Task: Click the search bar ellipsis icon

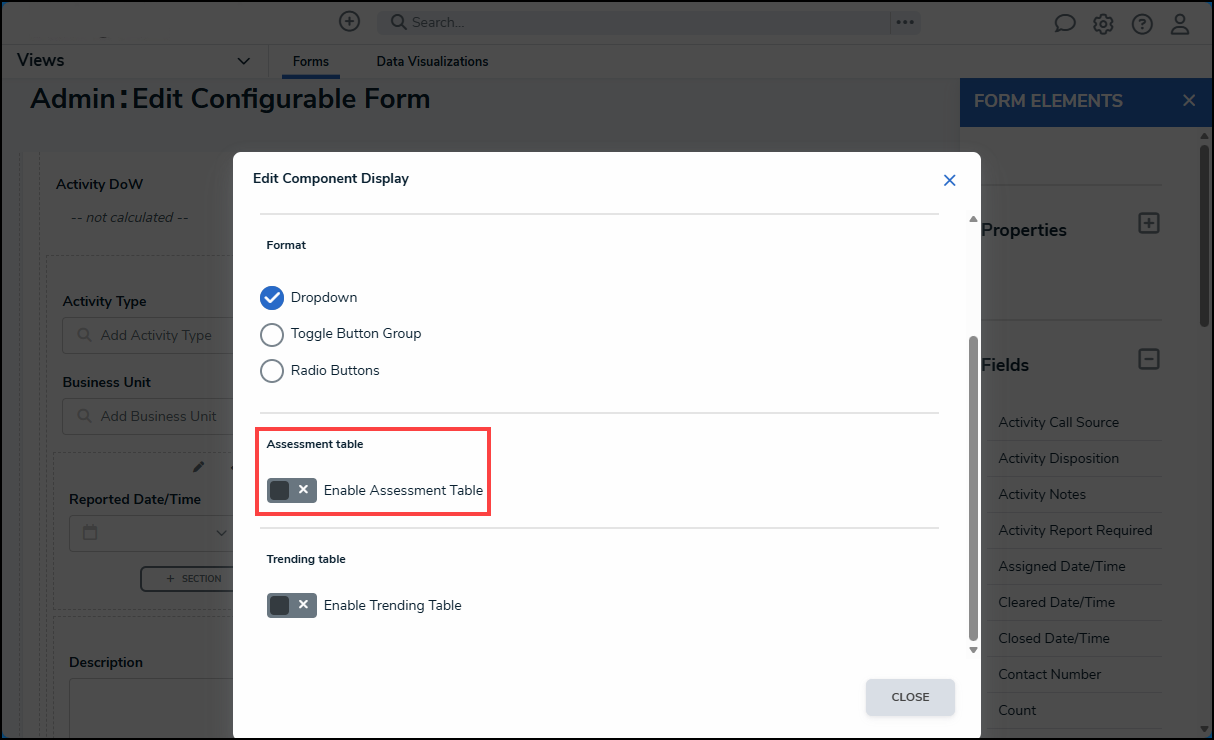Action: click(905, 22)
